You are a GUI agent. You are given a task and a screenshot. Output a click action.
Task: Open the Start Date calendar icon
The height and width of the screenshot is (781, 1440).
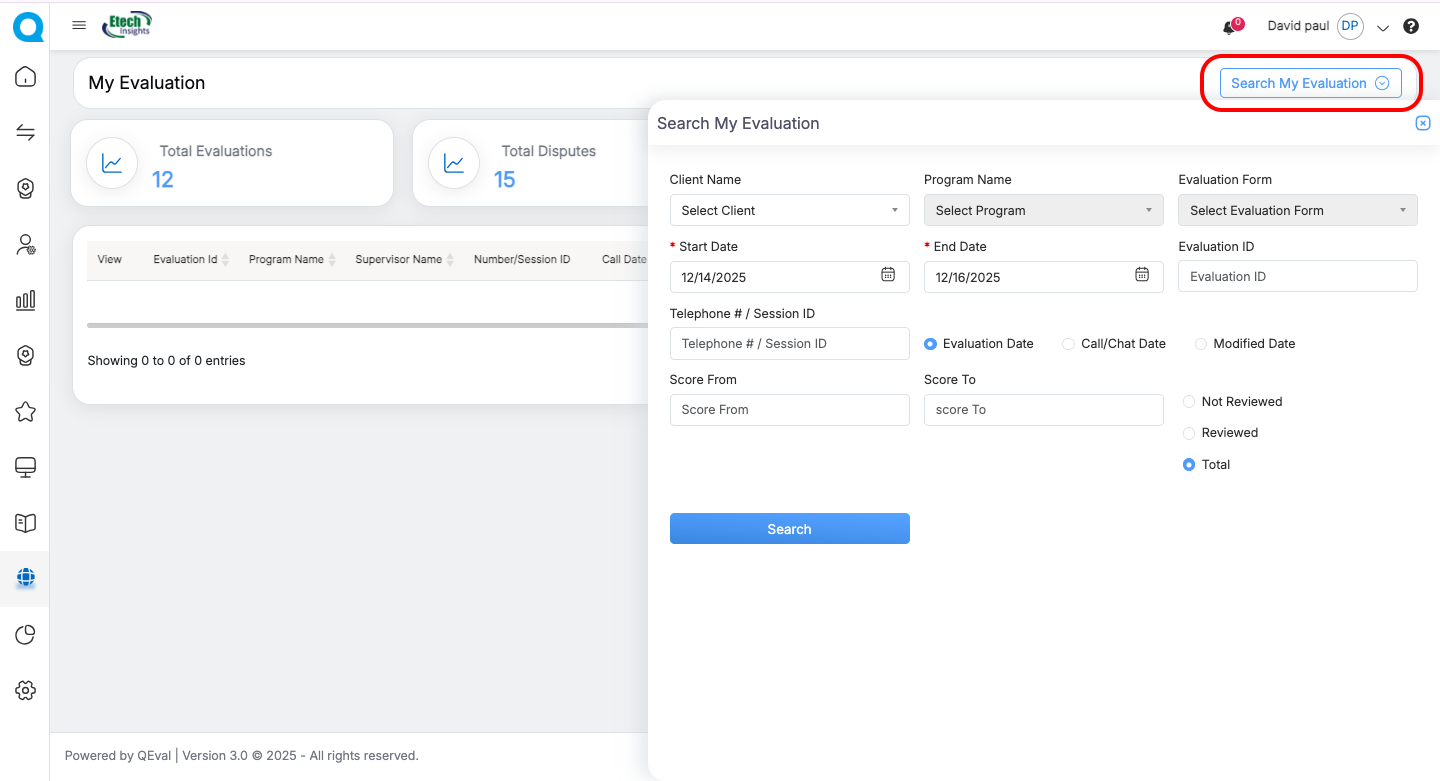(x=887, y=275)
